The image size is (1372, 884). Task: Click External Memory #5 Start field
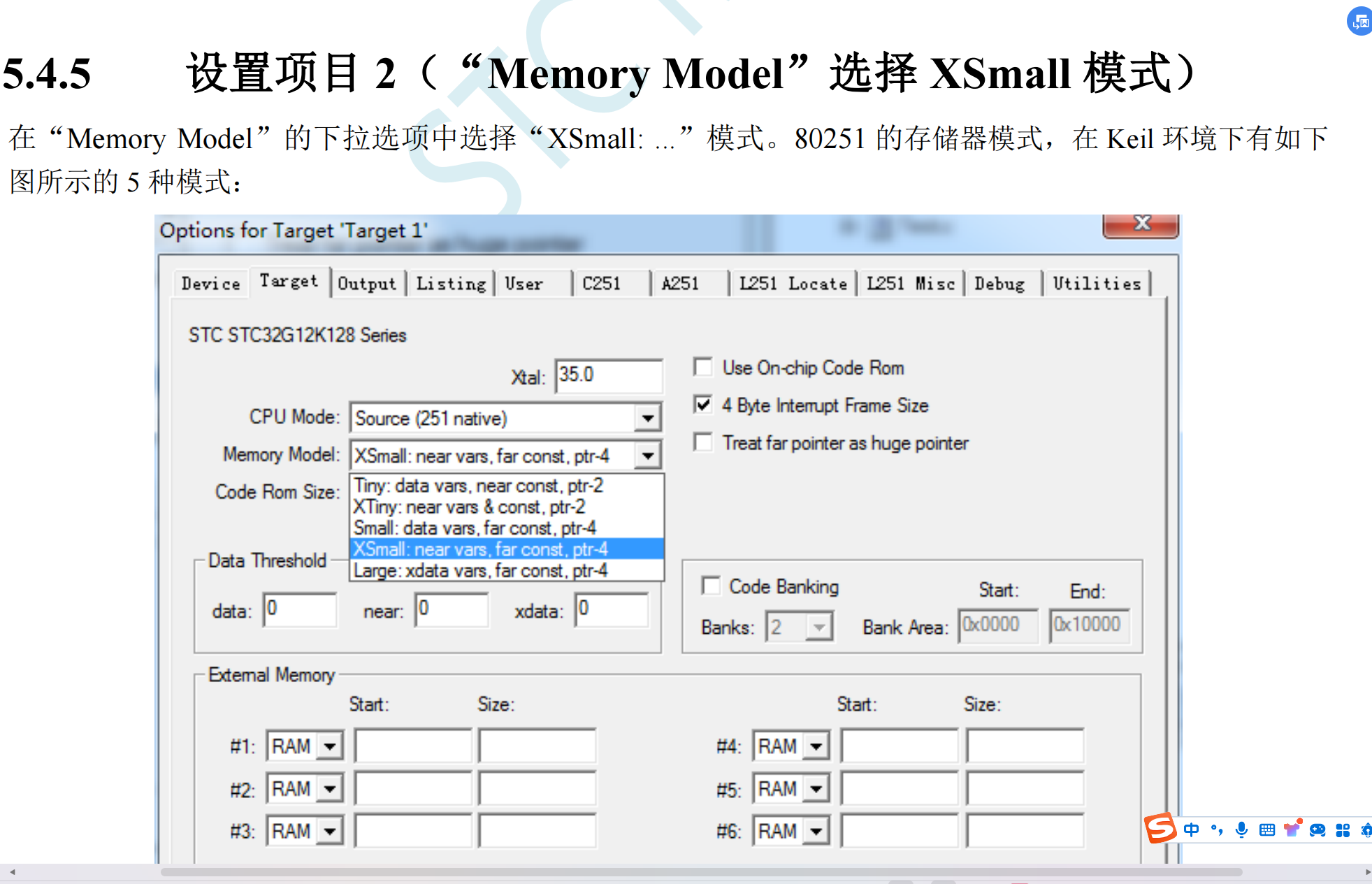(900, 788)
